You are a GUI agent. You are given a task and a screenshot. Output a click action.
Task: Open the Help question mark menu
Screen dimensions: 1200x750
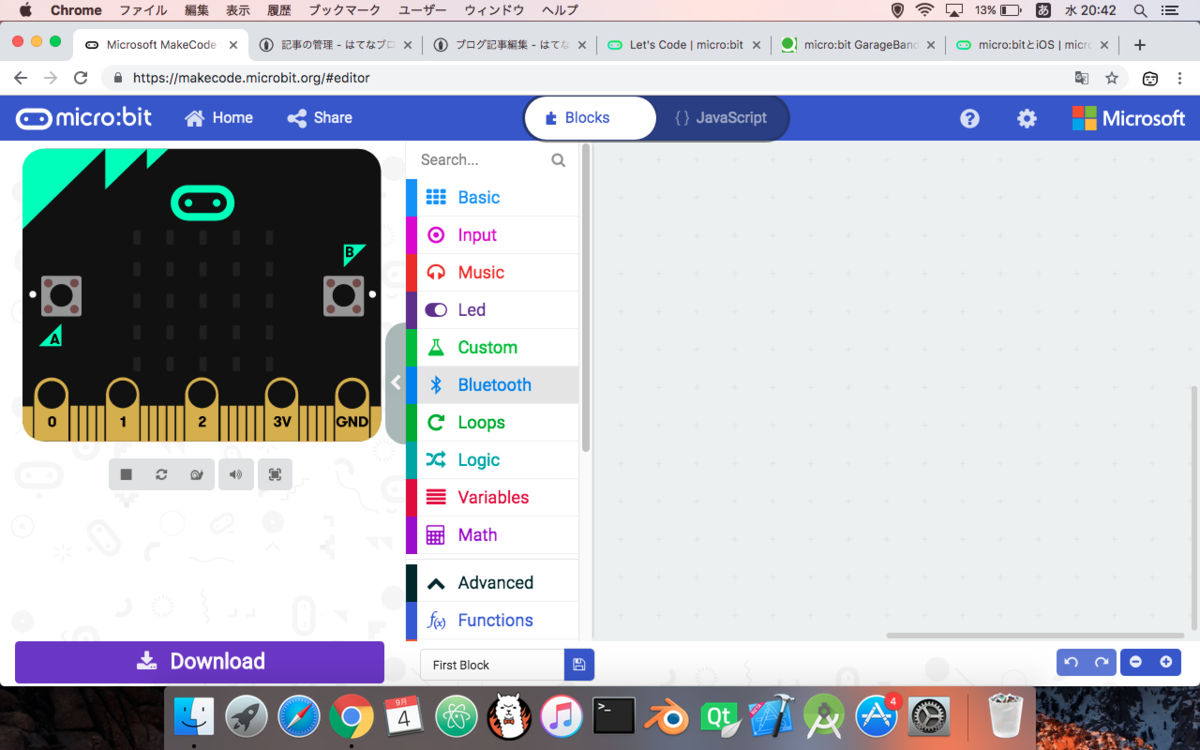(969, 118)
